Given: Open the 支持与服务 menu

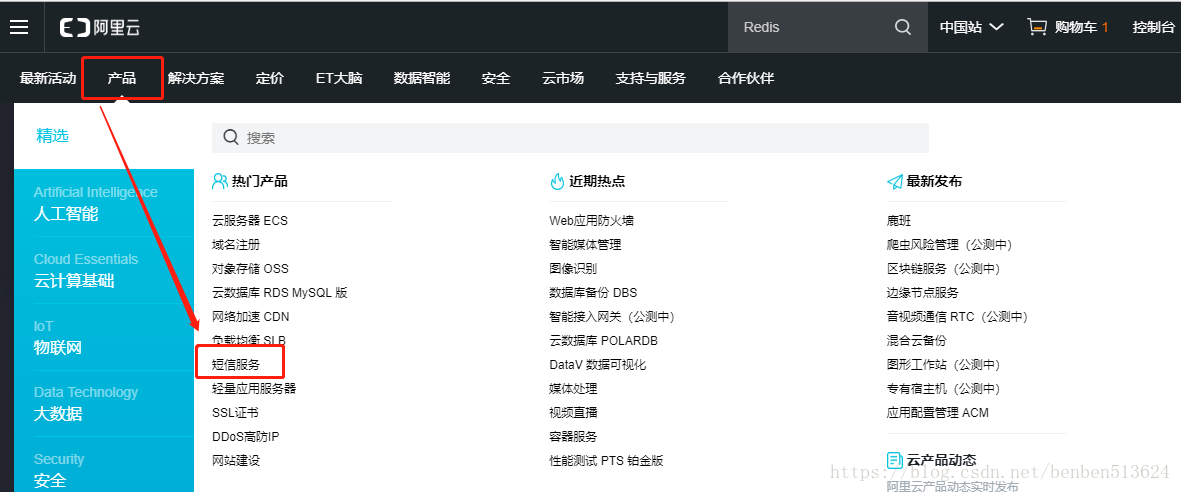Looking at the screenshot, I should click(651, 78).
